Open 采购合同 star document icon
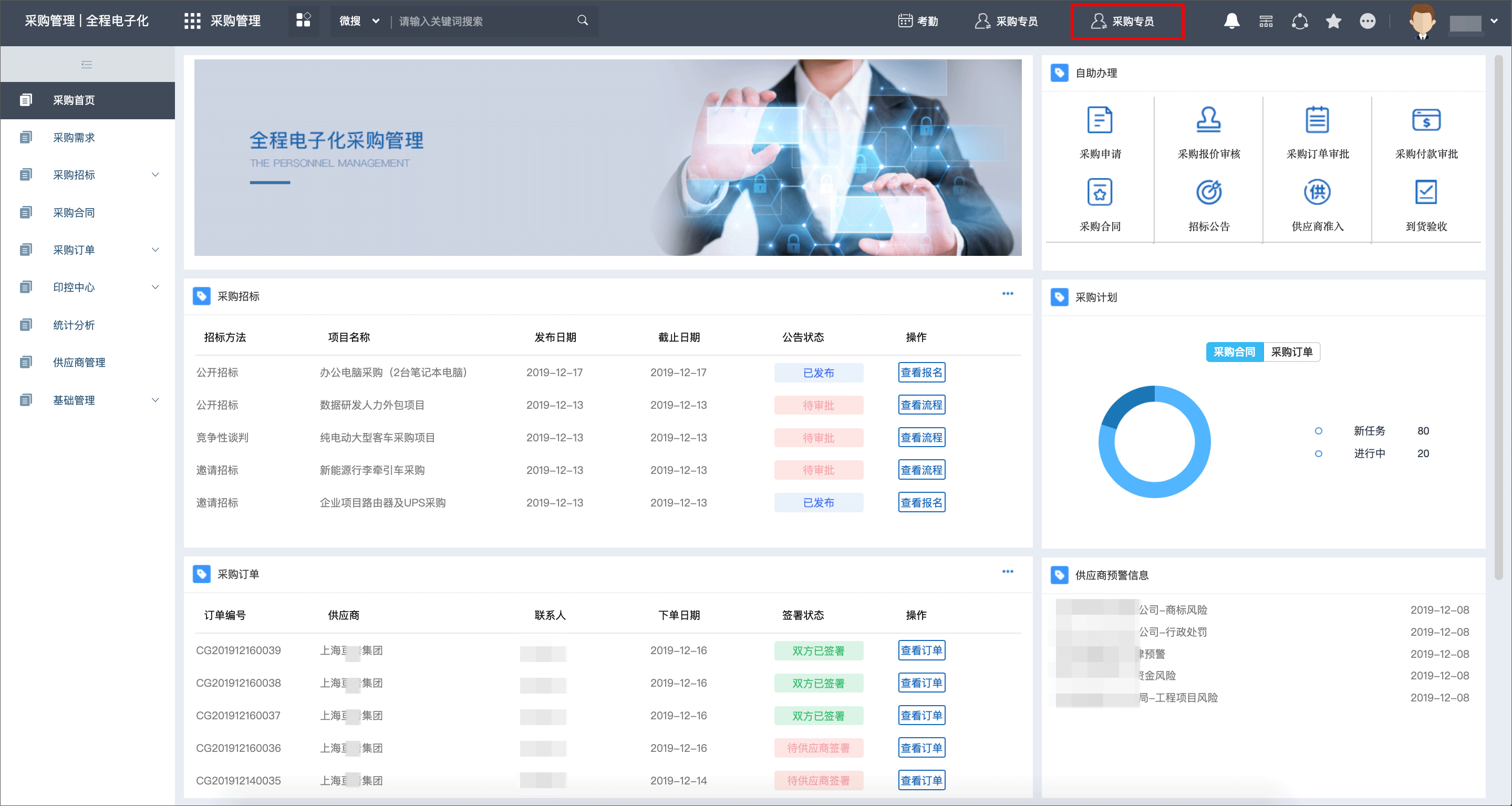The image size is (1512, 806). tap(1100, 192)
